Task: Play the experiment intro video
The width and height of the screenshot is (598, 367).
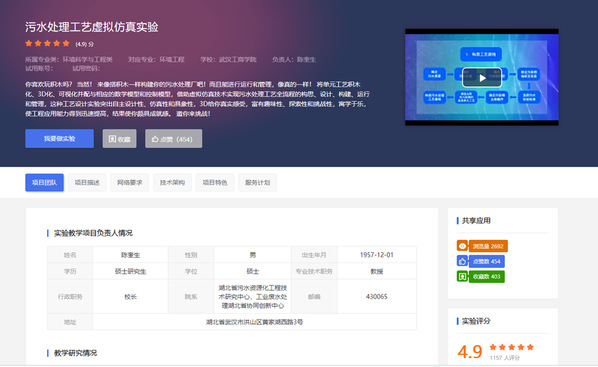Action: coord(482,78)
